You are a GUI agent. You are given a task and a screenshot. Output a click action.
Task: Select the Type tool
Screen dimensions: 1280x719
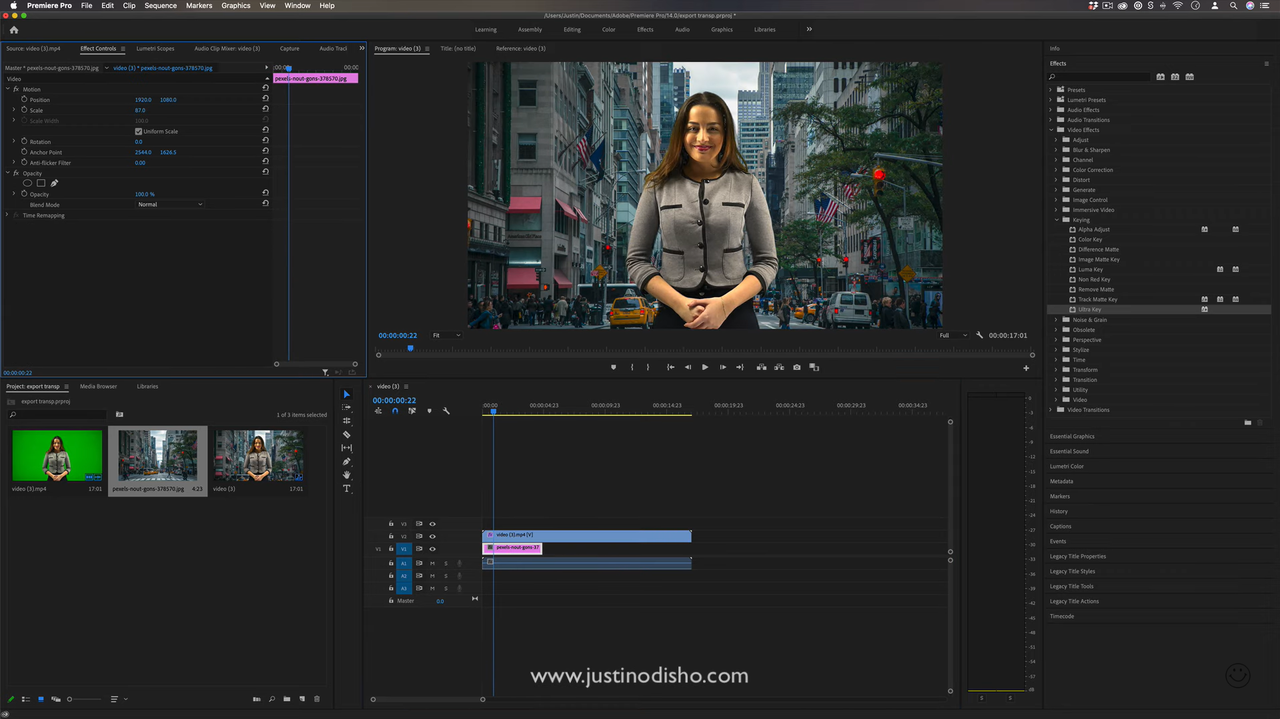pyautogui.click(x=347, y=489)
